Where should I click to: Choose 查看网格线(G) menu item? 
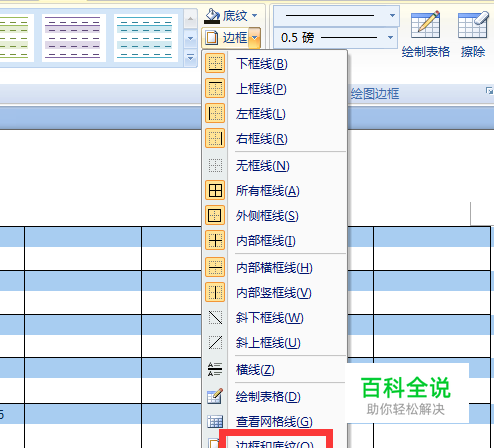point(274,422)
